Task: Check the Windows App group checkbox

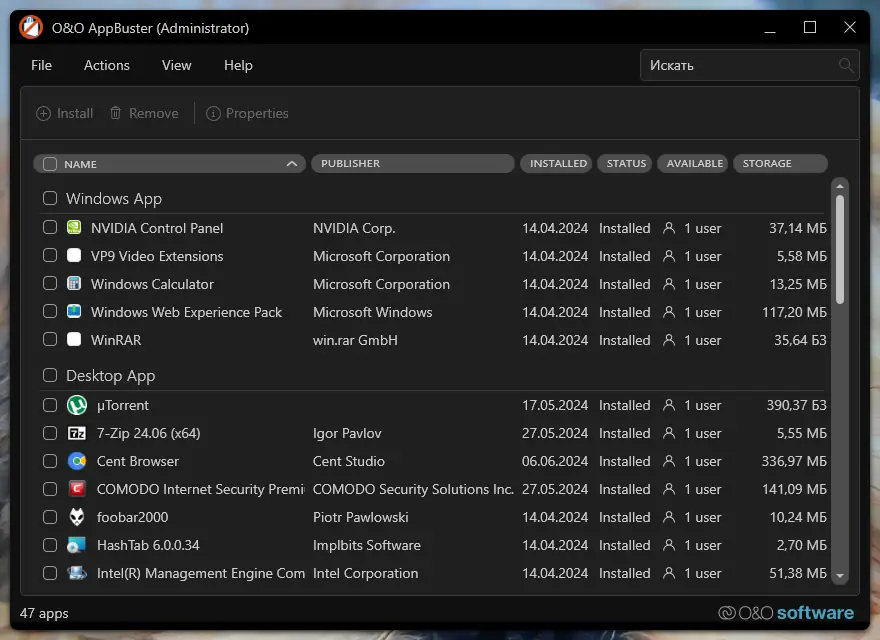Action: (50, 199)
